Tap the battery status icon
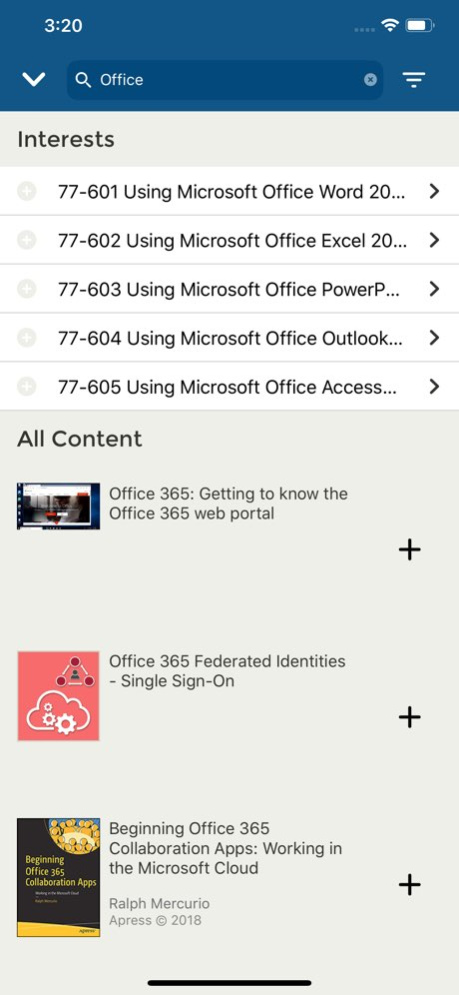 point(419,25)
